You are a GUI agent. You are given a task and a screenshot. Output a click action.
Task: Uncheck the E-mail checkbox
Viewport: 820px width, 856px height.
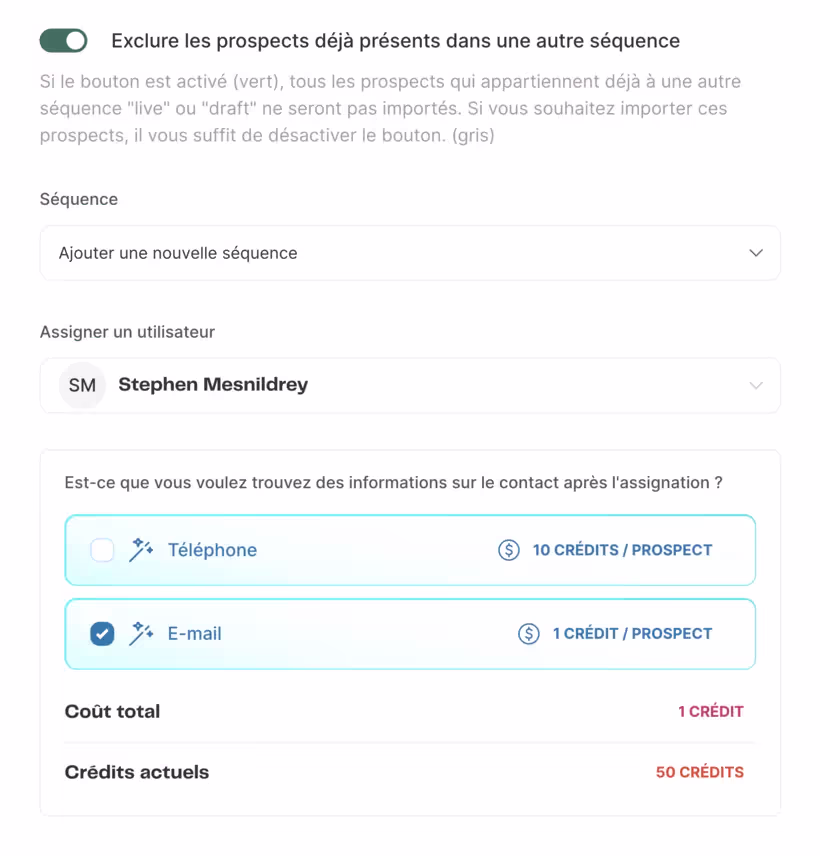tap(102, 634)
